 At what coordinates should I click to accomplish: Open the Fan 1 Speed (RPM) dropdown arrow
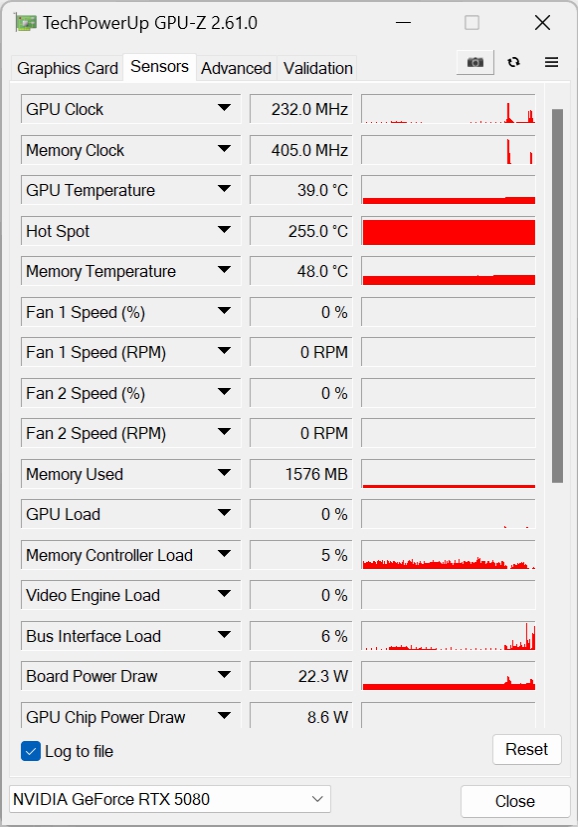pos(224,351)
